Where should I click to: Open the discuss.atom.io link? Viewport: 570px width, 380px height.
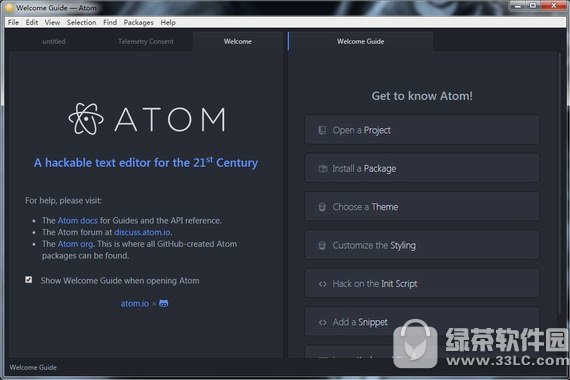142,232
